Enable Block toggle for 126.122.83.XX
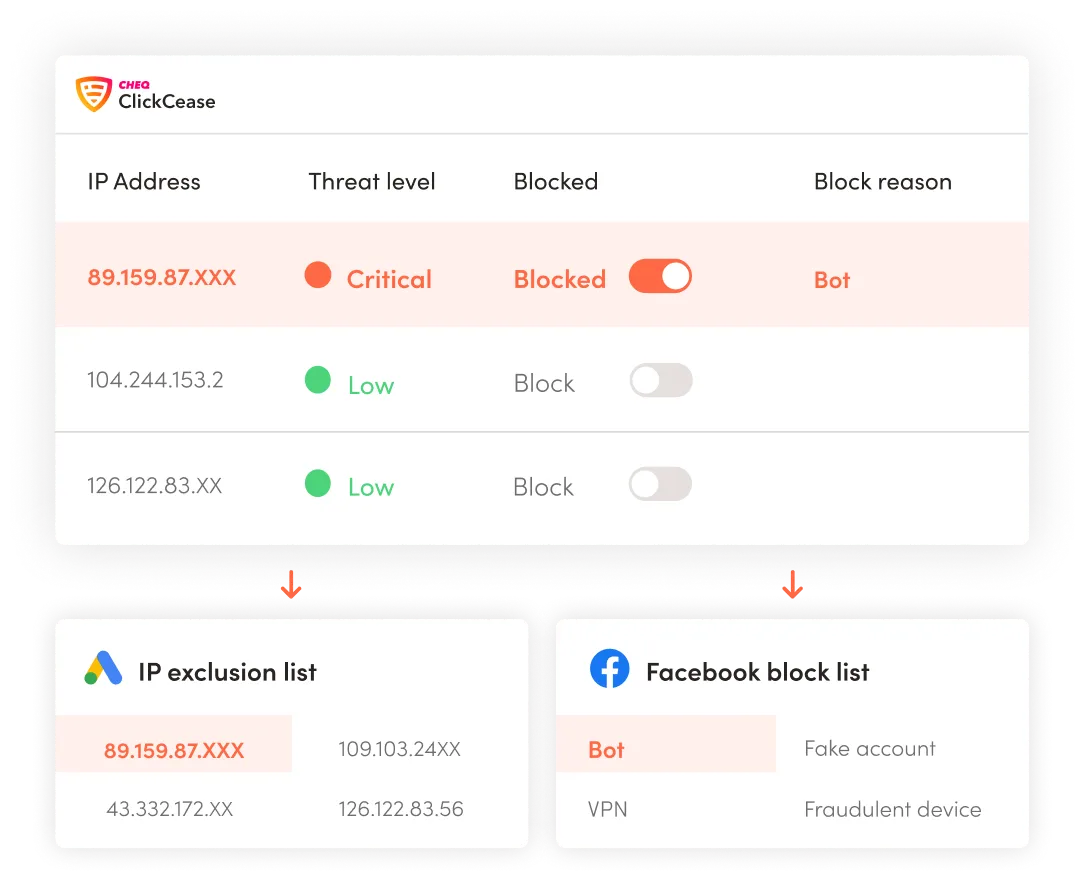This screenshot has height=876, width=1085. [x=660, y=484]
